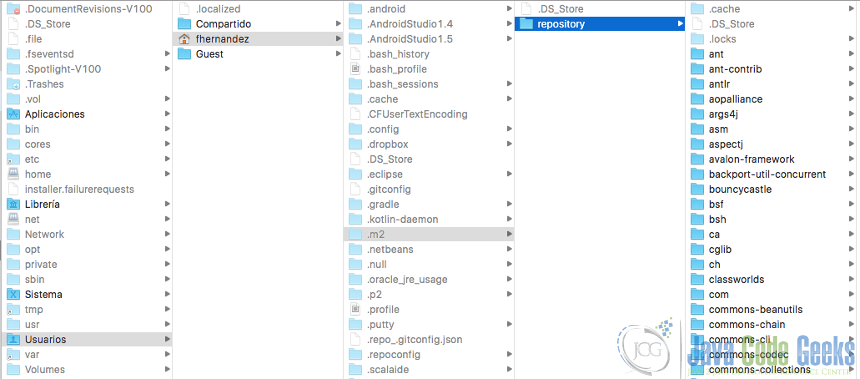Click the ant folder icon
Viewport: 860px width, 379px height.
click(697, 54)
